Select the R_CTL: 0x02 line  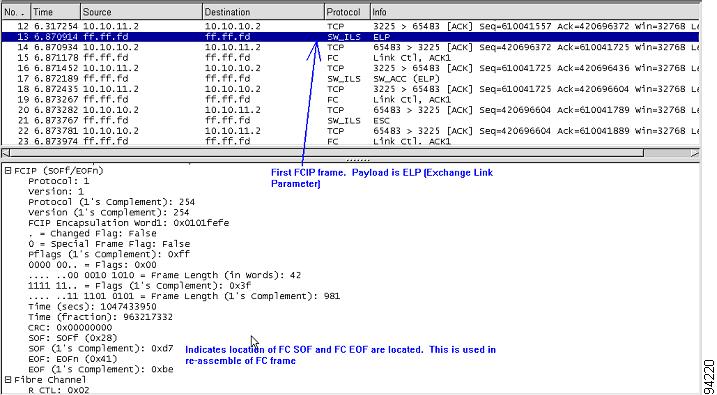(59, 390)
